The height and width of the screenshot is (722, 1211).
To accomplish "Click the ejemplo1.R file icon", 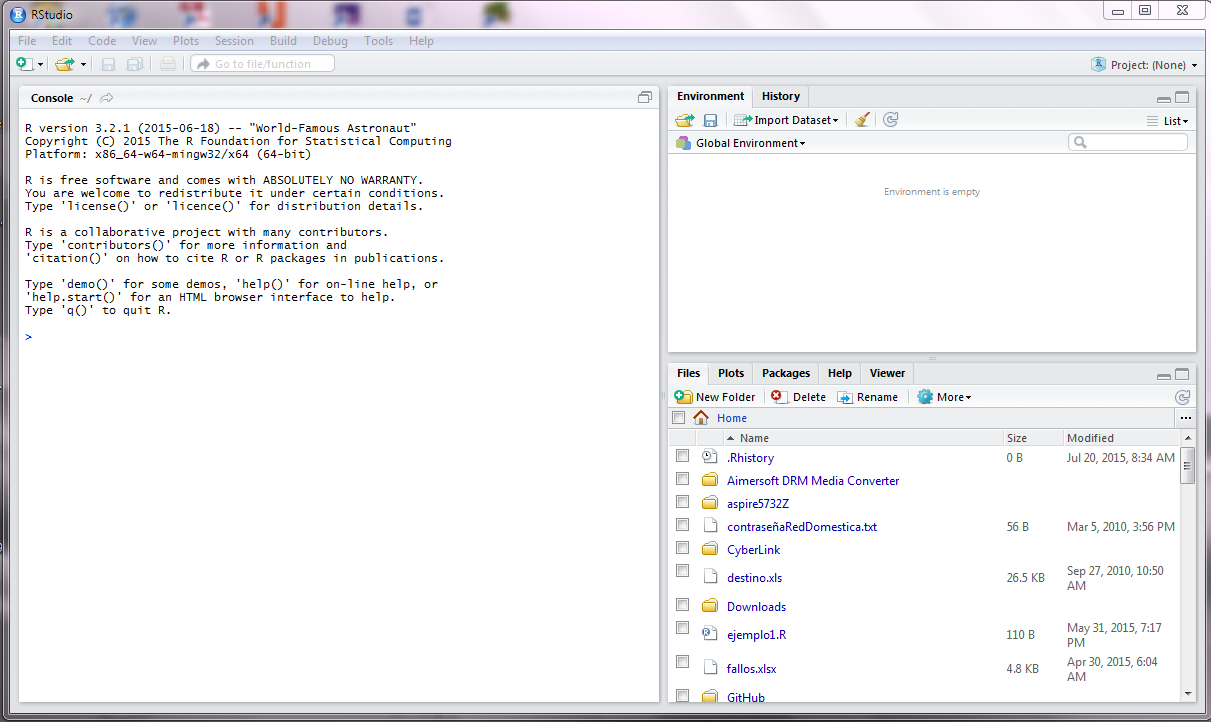I will [710, 634].
